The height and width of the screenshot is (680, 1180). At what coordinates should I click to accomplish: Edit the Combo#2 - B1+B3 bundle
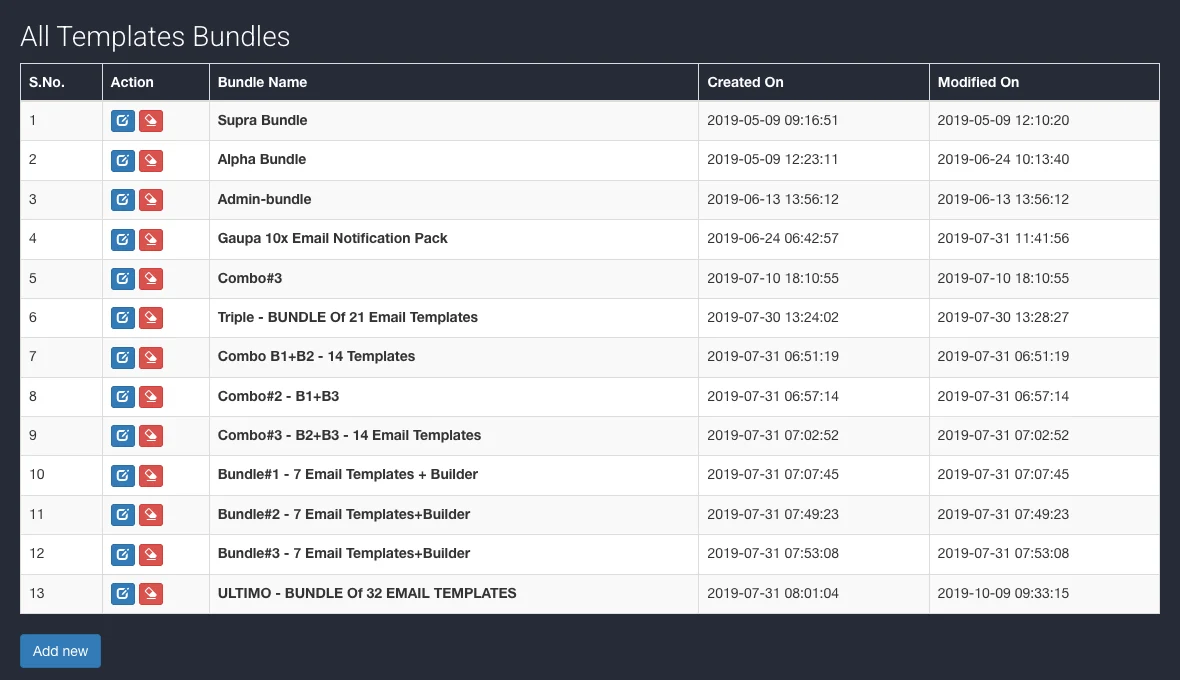pyautogui.click(x=123, y=396)
